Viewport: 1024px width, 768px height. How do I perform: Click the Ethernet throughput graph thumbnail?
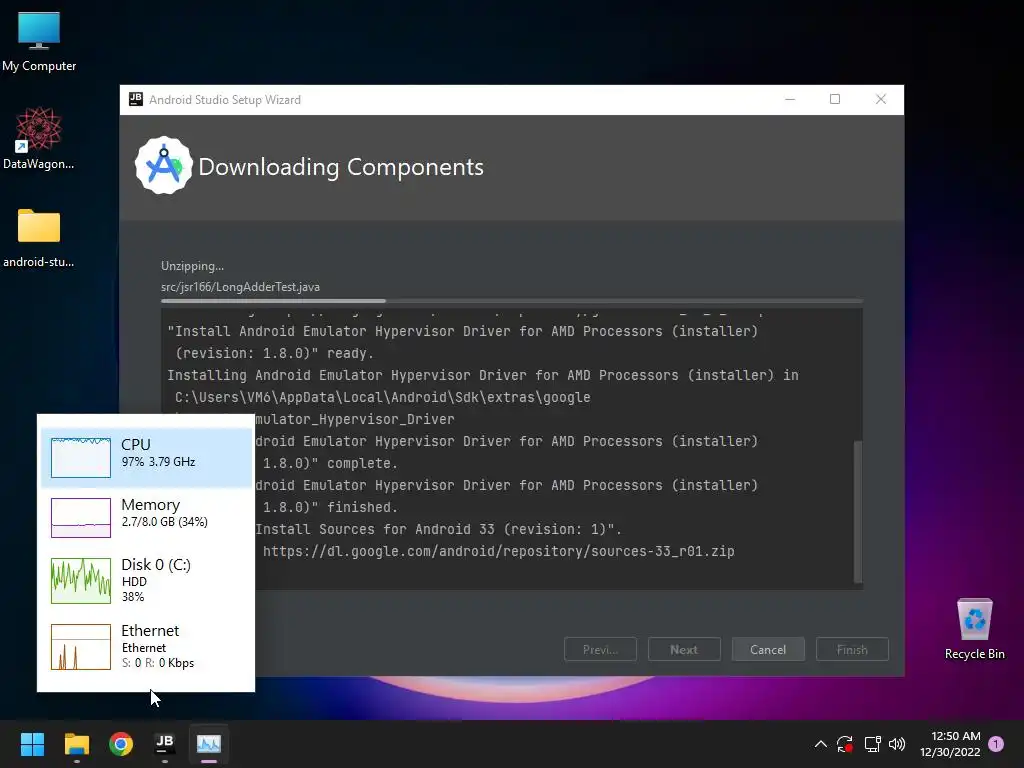click(81, 647)
